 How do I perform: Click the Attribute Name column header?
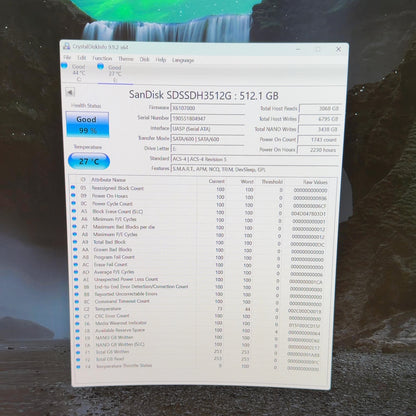coord(108,180)
